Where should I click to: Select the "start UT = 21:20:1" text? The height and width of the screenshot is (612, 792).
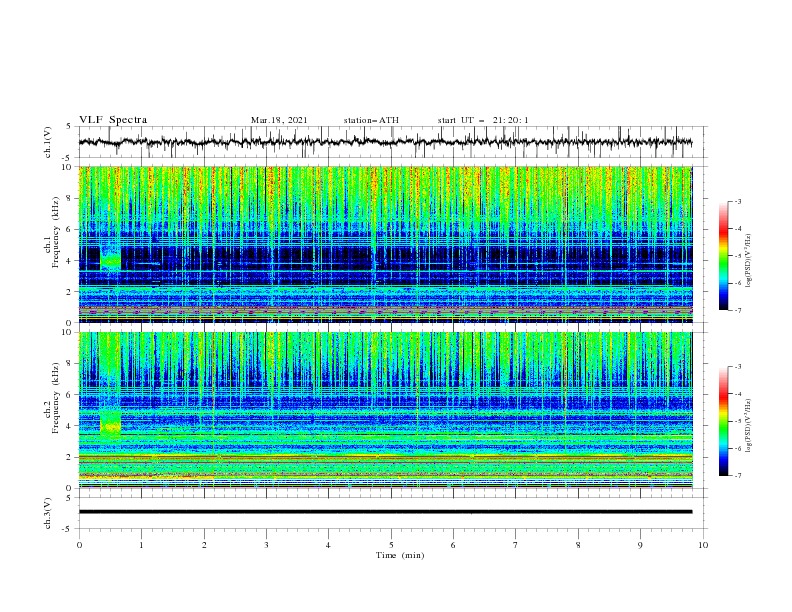pyautogui.click(x=483, y=120)
